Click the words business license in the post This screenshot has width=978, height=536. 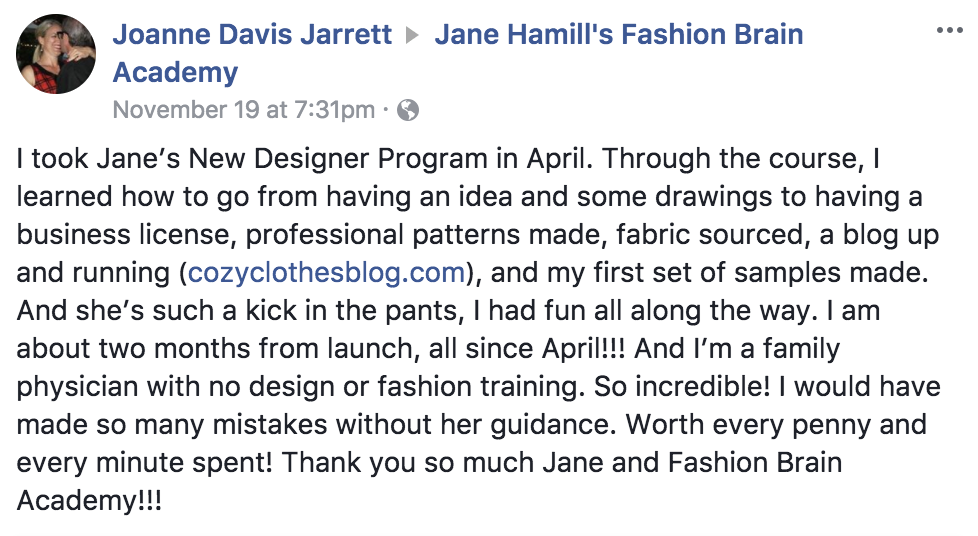pos(127,235)
